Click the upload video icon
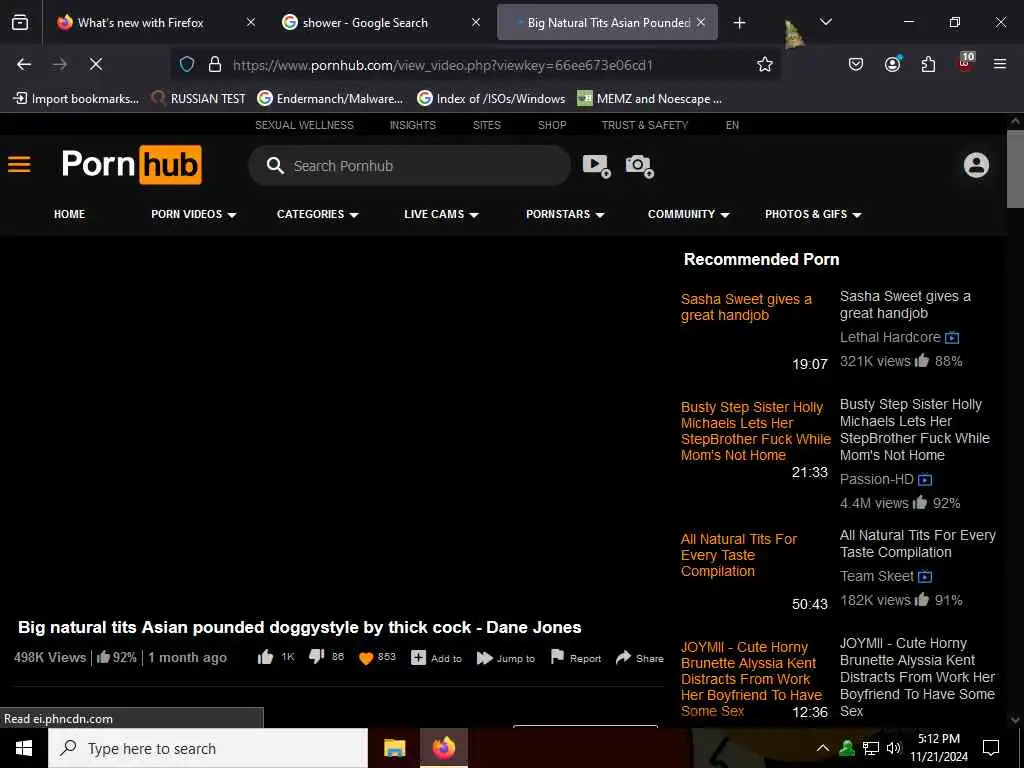Screen dimensions: 1024x768 (x=596, y=166)
